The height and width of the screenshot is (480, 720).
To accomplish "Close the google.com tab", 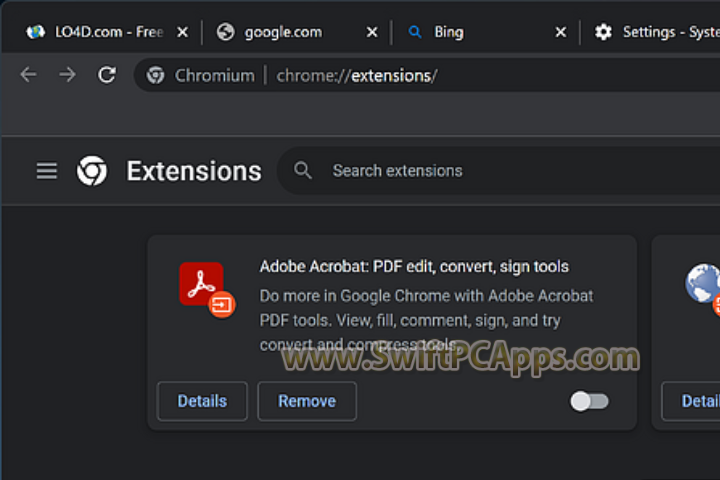I will [x=372, y=32].
